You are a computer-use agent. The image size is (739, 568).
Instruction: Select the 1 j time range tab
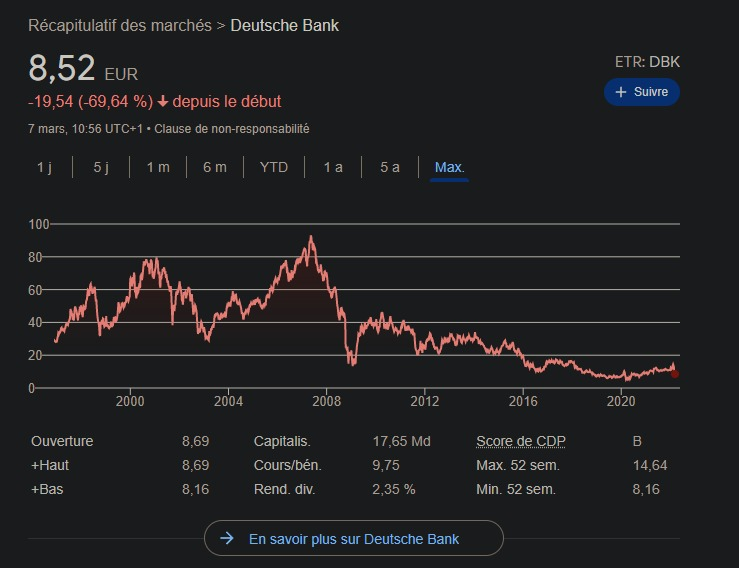pyautogui.click(x=44, y=167)
